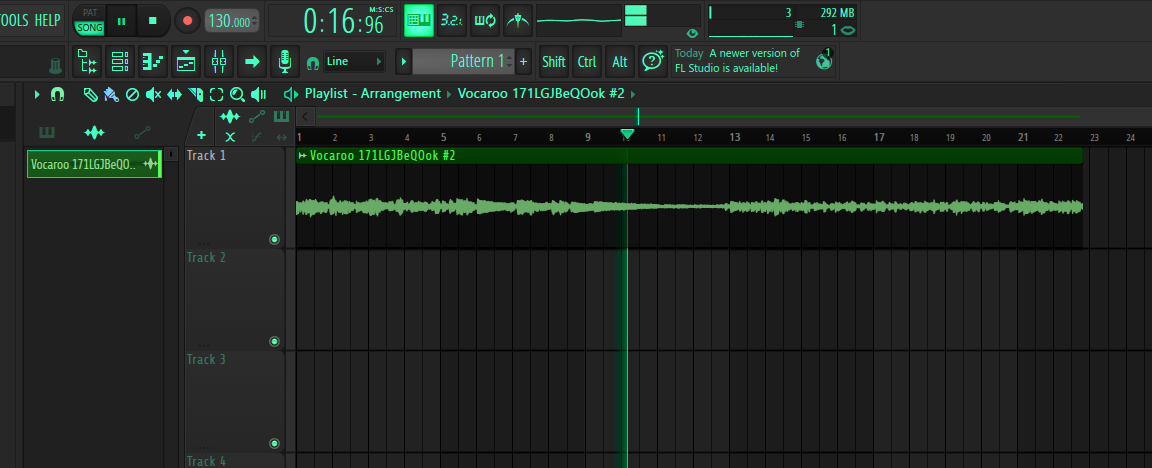Viewport: 1152px width, 468px height.
Task: Open the help hint chat icon
Action: tap(652, 61)
